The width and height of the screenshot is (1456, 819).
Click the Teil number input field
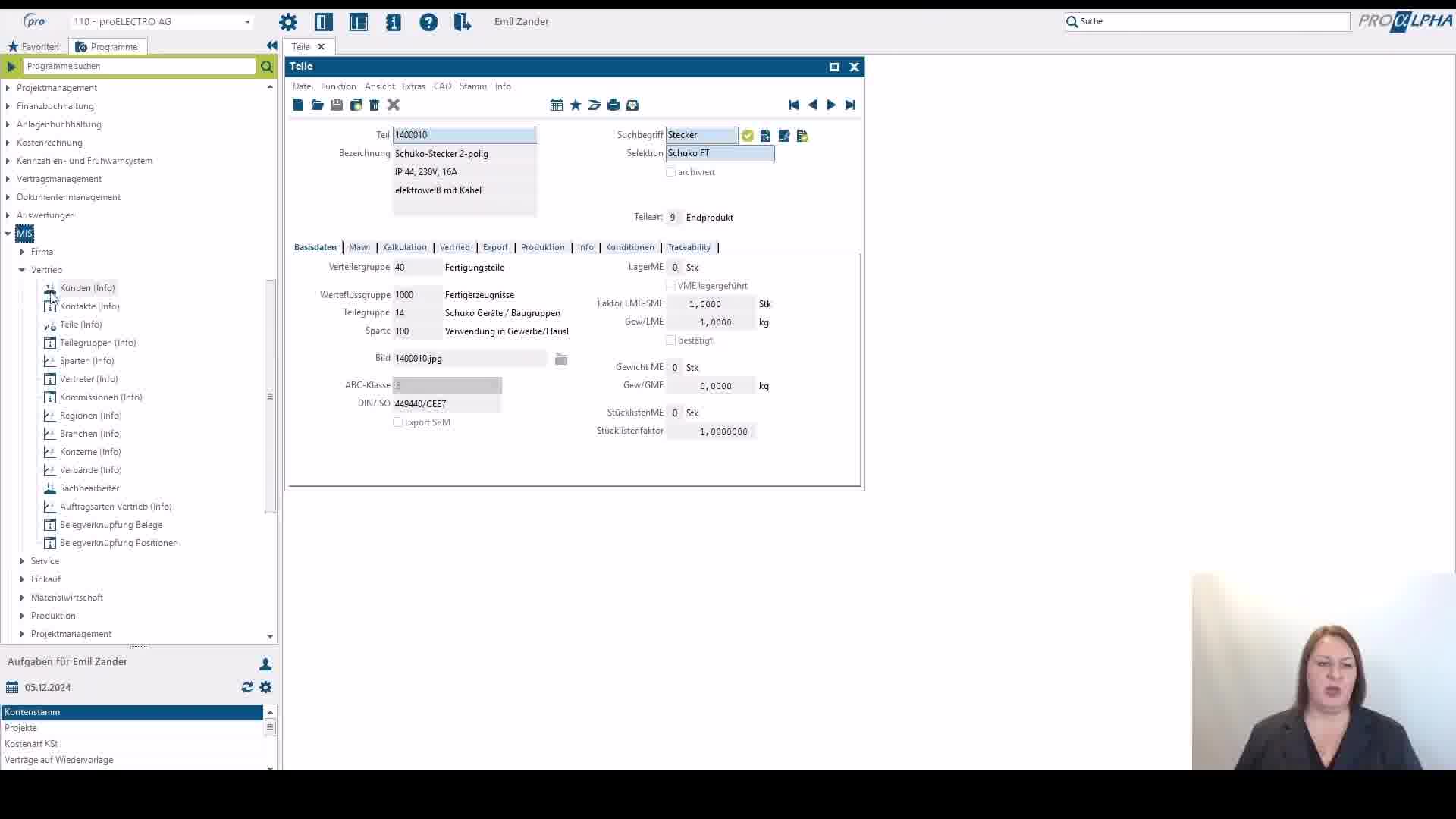465,135
